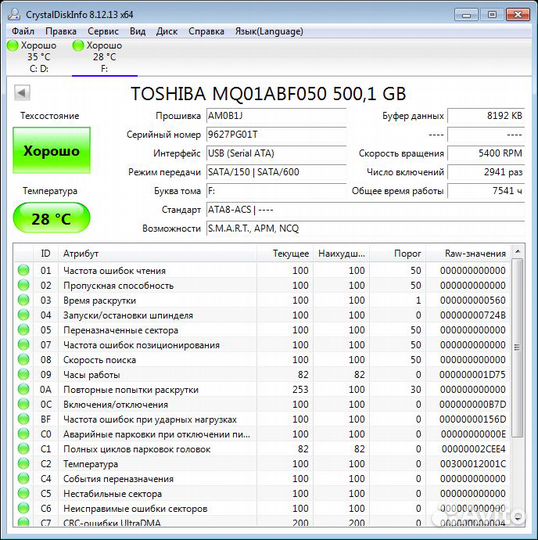Click the serial number field 9627PG01T

click(x=276, y=135)
